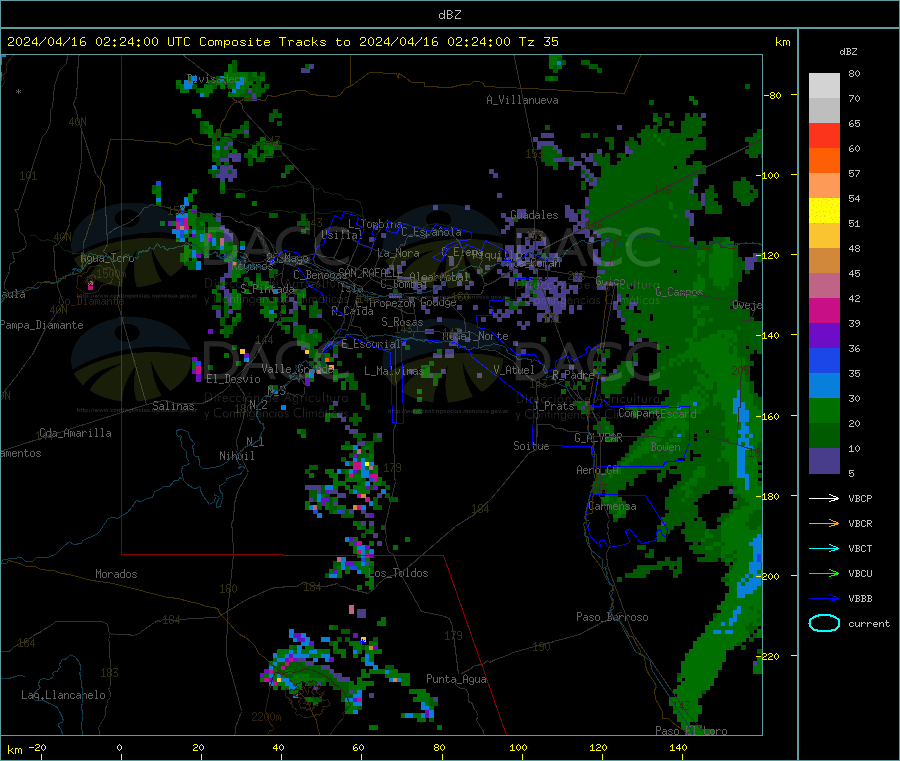This screenshot has width=900, height=761.
Task: Select the gold 51 dBZ legend swatch
Action: pos(824,236)
